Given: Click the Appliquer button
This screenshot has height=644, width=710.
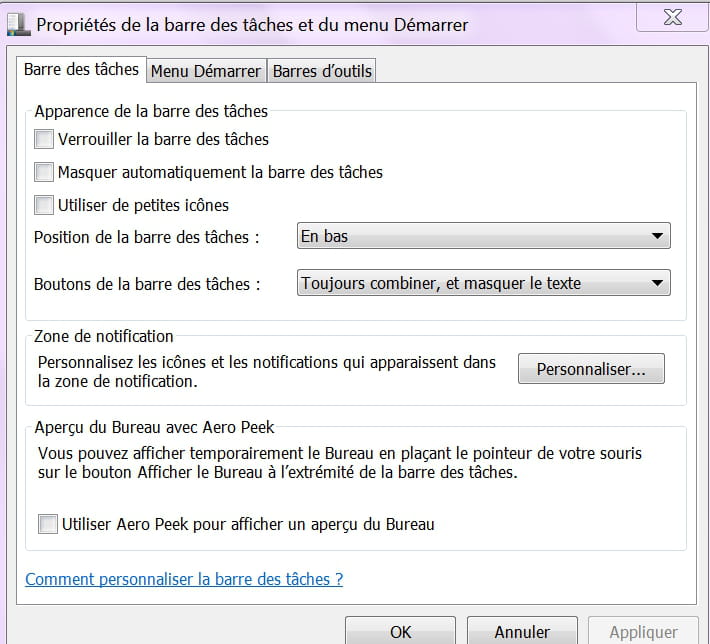Looking at the screenshot, I should 643,631.
